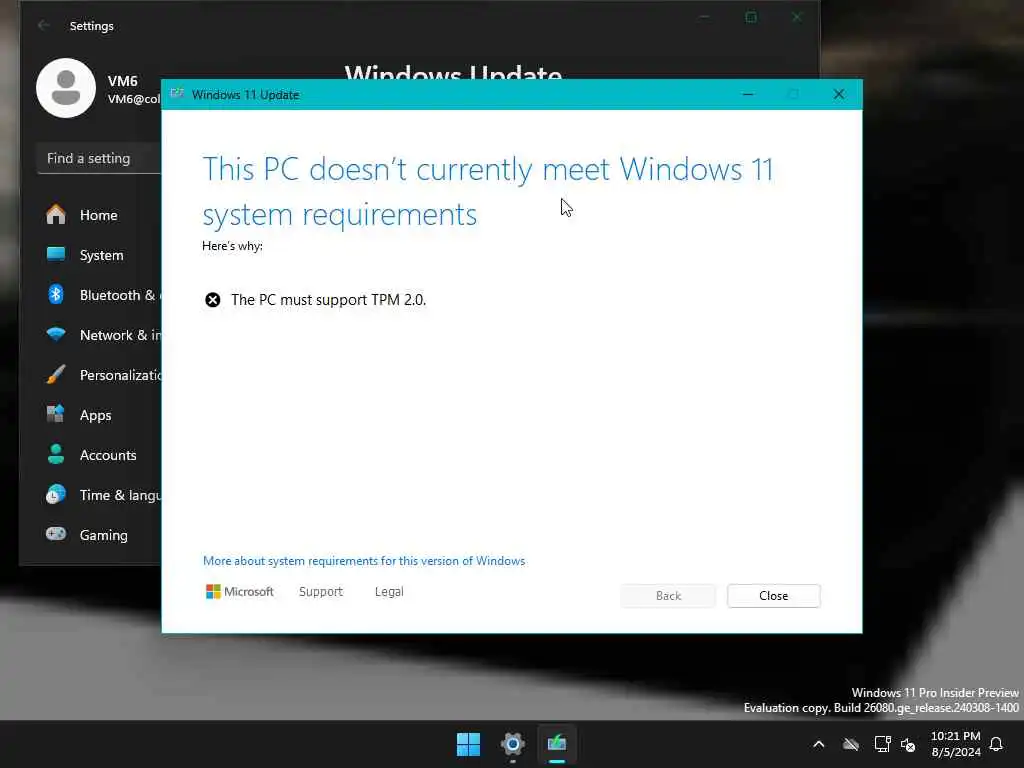This screenshot has width=1024, height=768.
Task: Open Home in Settings sidebar
Action: [x=98, y=216]
